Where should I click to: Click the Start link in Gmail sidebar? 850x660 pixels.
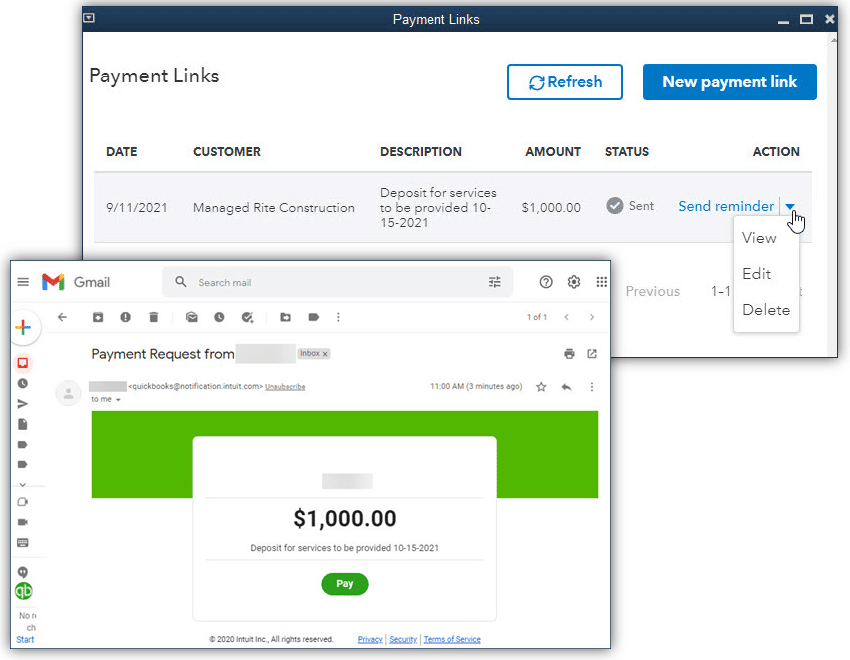coord(25,639)
